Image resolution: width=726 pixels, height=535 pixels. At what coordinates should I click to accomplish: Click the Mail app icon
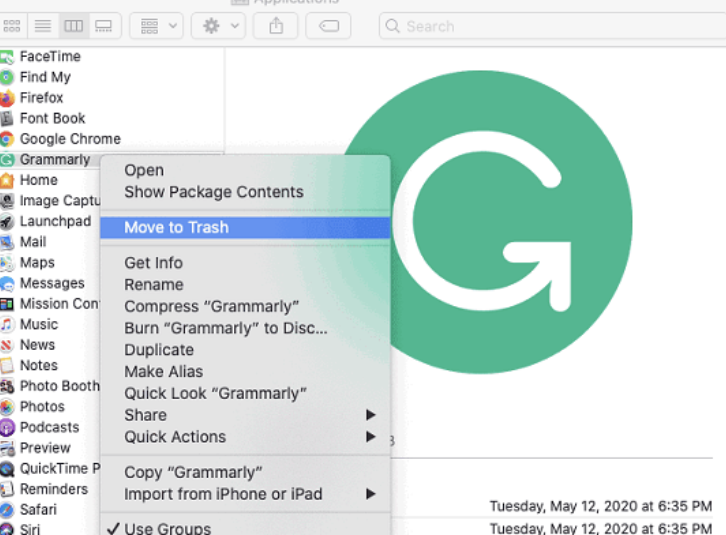pyautogui.click(x=7, y=242)
